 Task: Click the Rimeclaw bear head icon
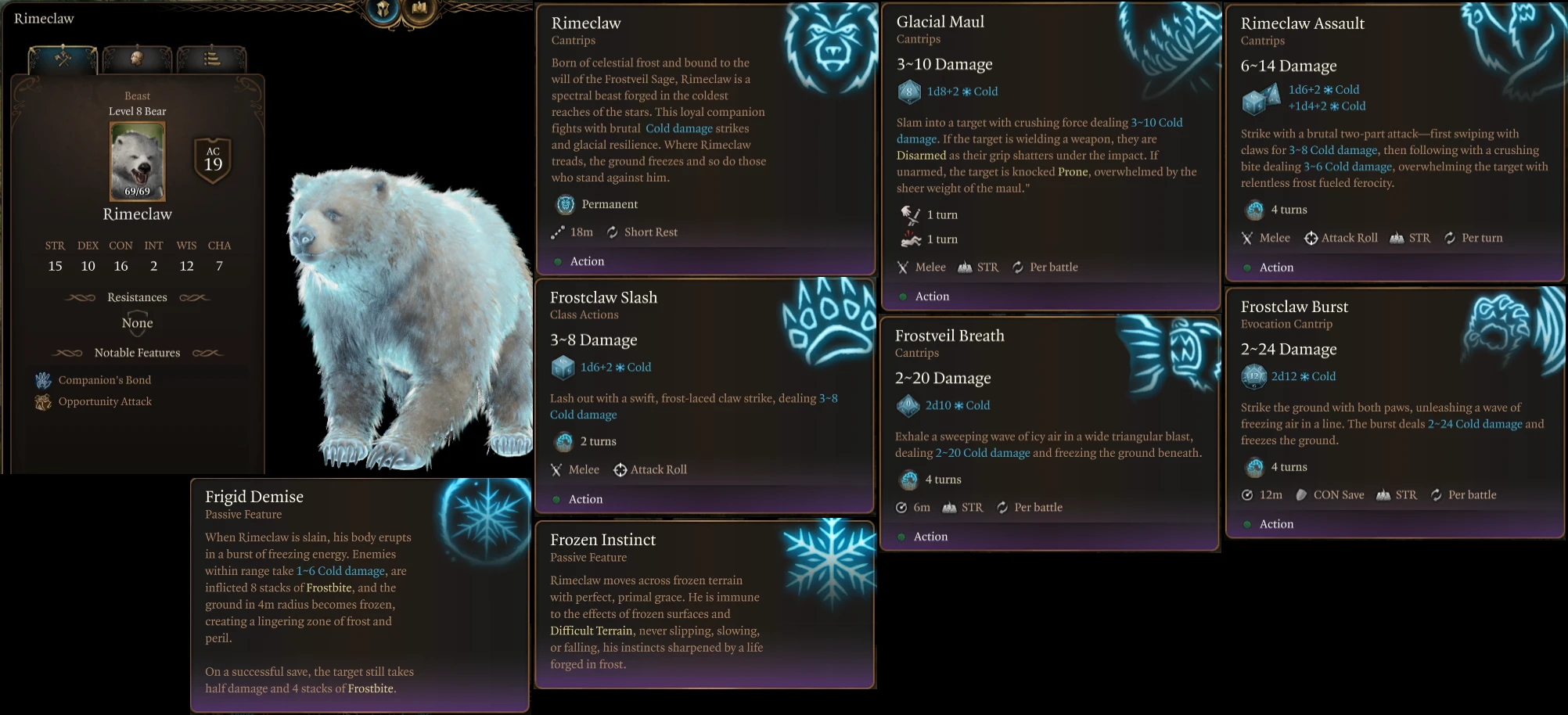pyautogui.click(x=829, y=49)
